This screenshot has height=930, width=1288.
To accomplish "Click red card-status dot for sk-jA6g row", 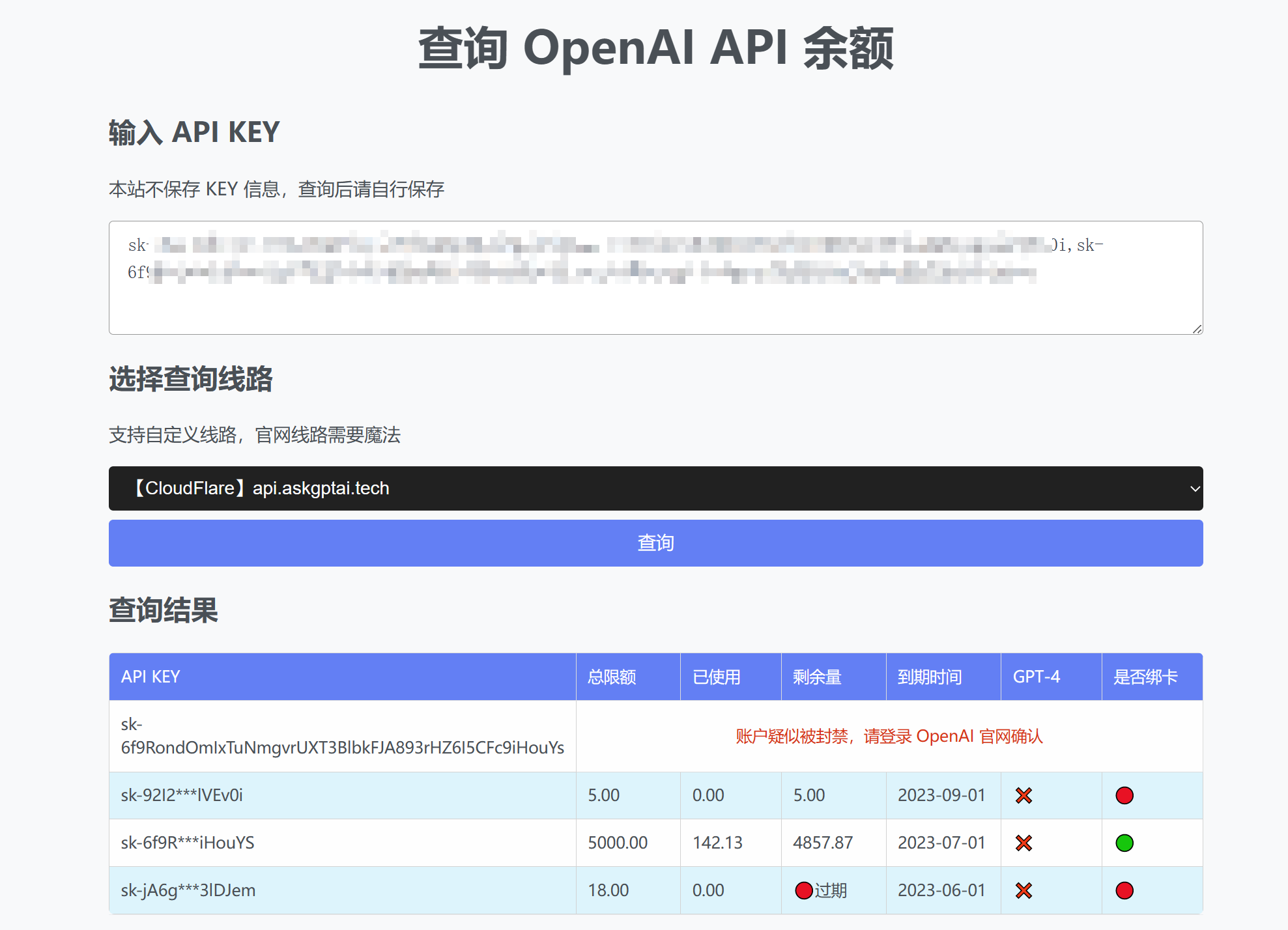I will click(x=1124, y=890).
